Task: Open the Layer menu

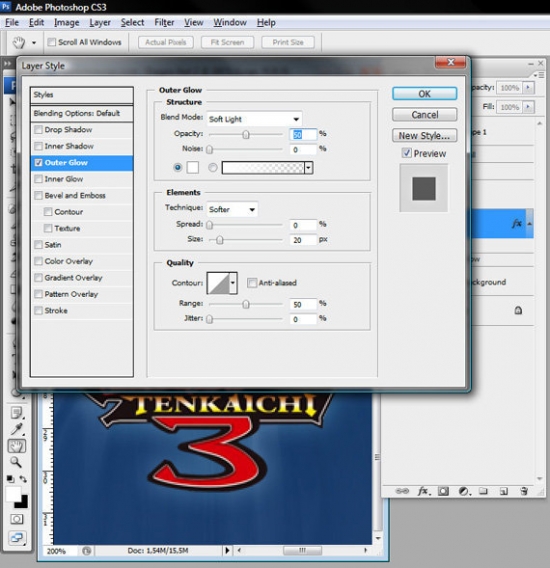Action: (x=100, y=22)
